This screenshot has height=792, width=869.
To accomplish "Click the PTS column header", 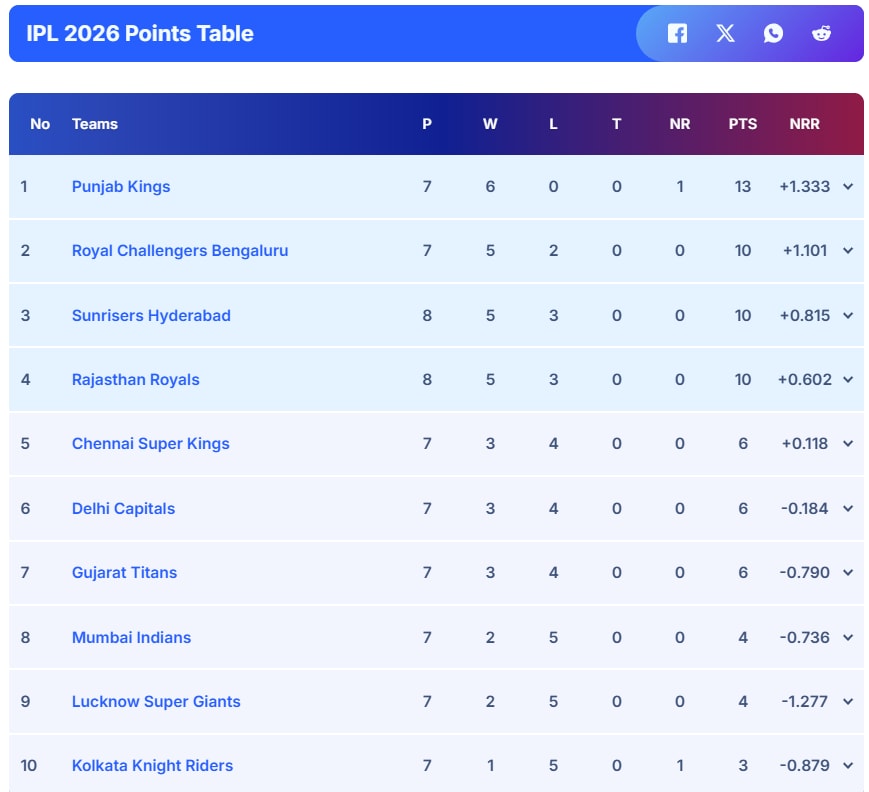I will click(742, 124).
